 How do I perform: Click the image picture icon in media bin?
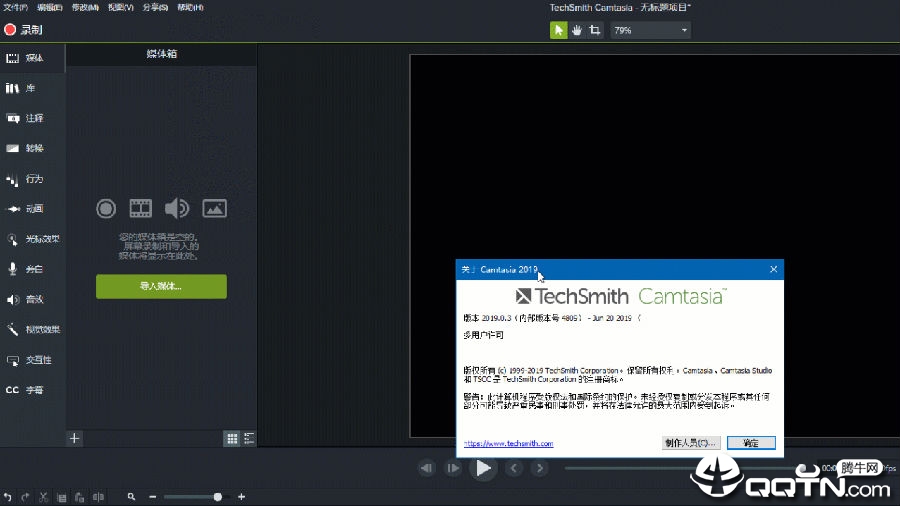(x=215, y=208)
